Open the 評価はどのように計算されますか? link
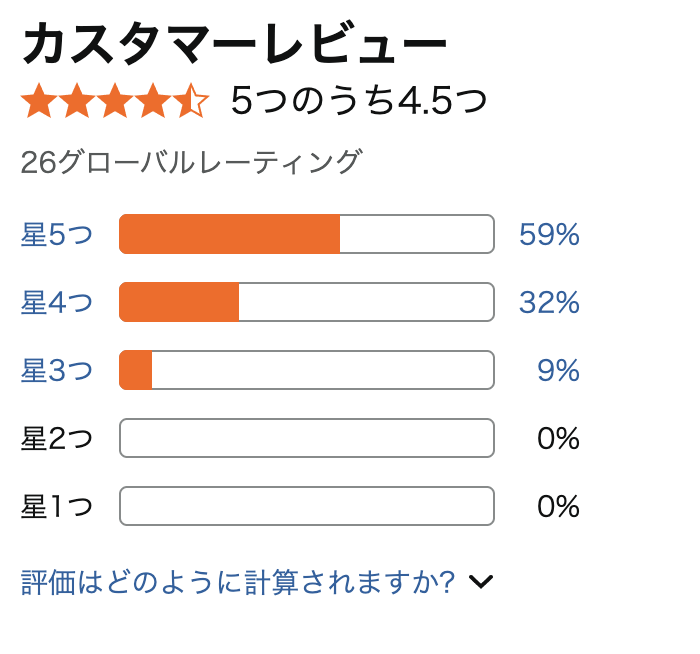The width and height of the screenshot is (700, 654). point(238,581)
